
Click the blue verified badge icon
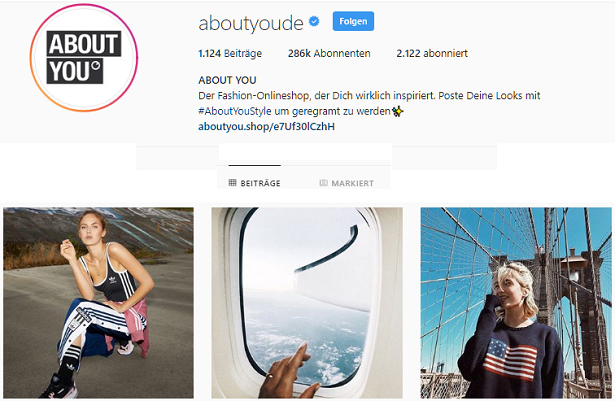point(314,21)
